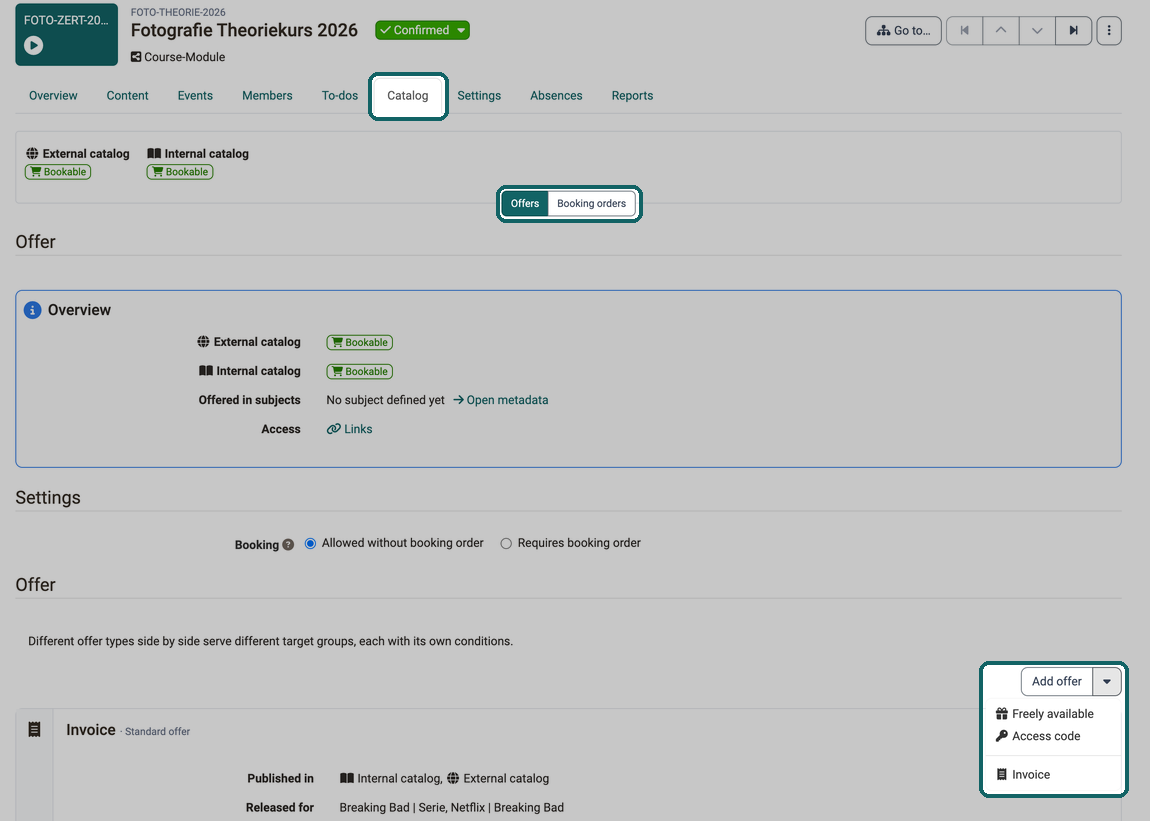Click the No subject defined yet text

coord(385,400)
